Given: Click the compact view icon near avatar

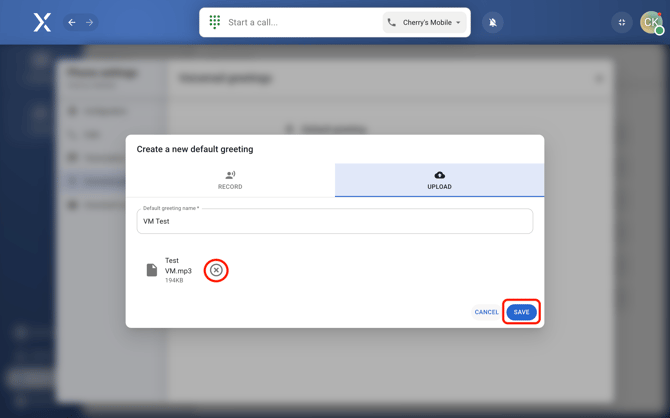Looking at the screenshot, I should (x=622, y=22).
